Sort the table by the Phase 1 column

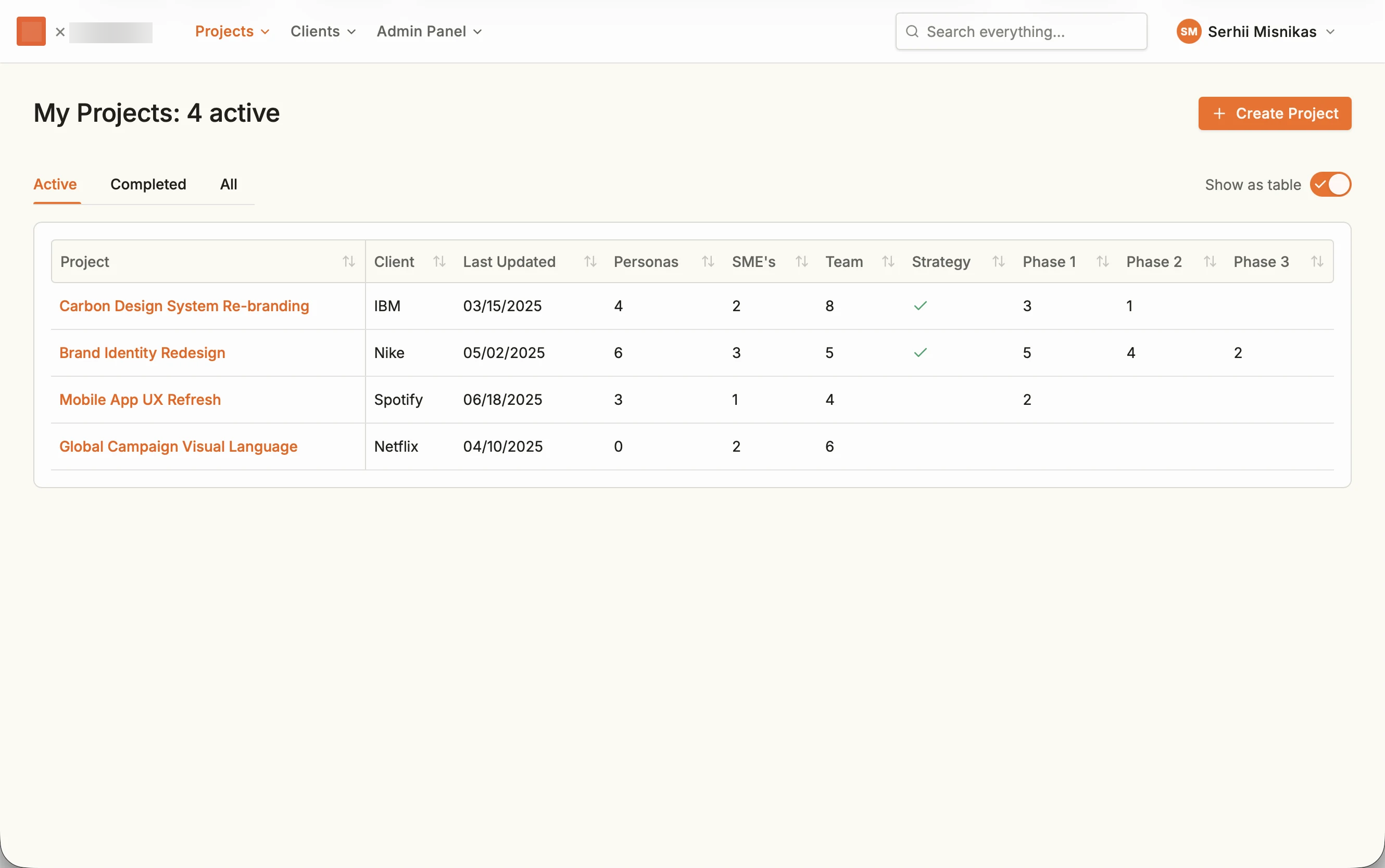[1102, 262]
